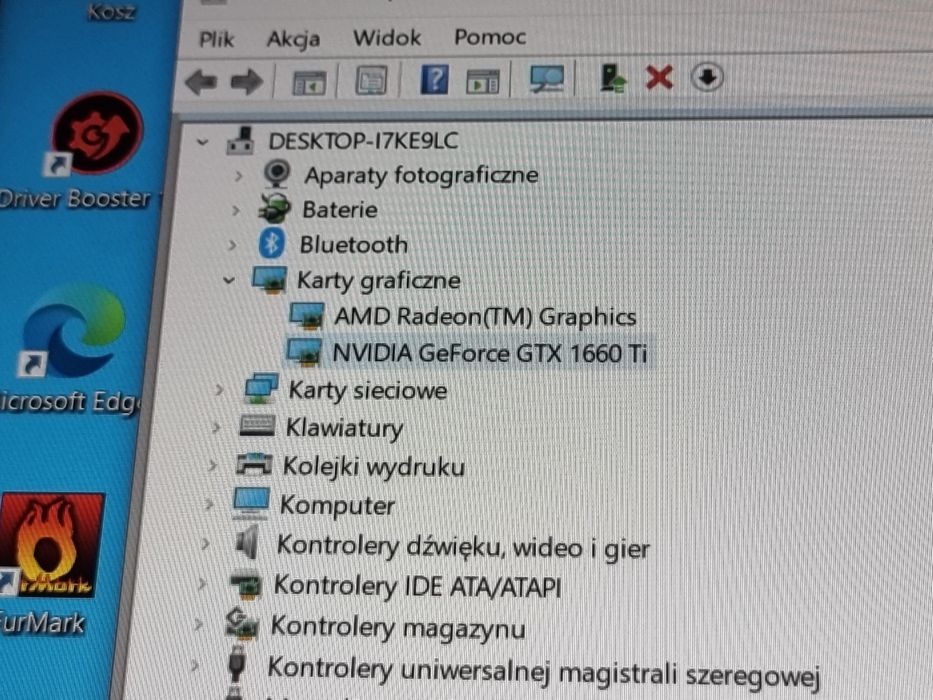This screenshot has width=933, height=700.
Task: Select NVIDIA GeForce GTX 1660 Ti device
Action: pyautogui.click(x=489, y=353)
